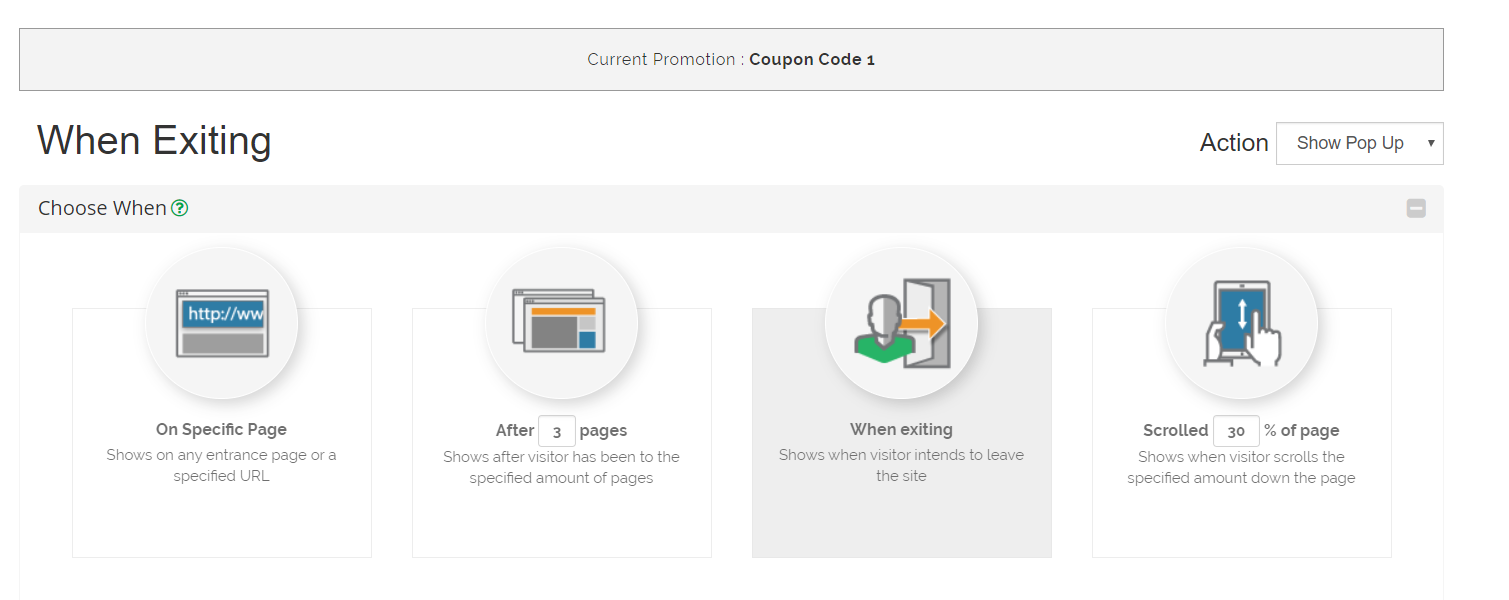Click the Choose When section header text
The width and height of the screenshot is (1509, 600).
click(102, 208)
